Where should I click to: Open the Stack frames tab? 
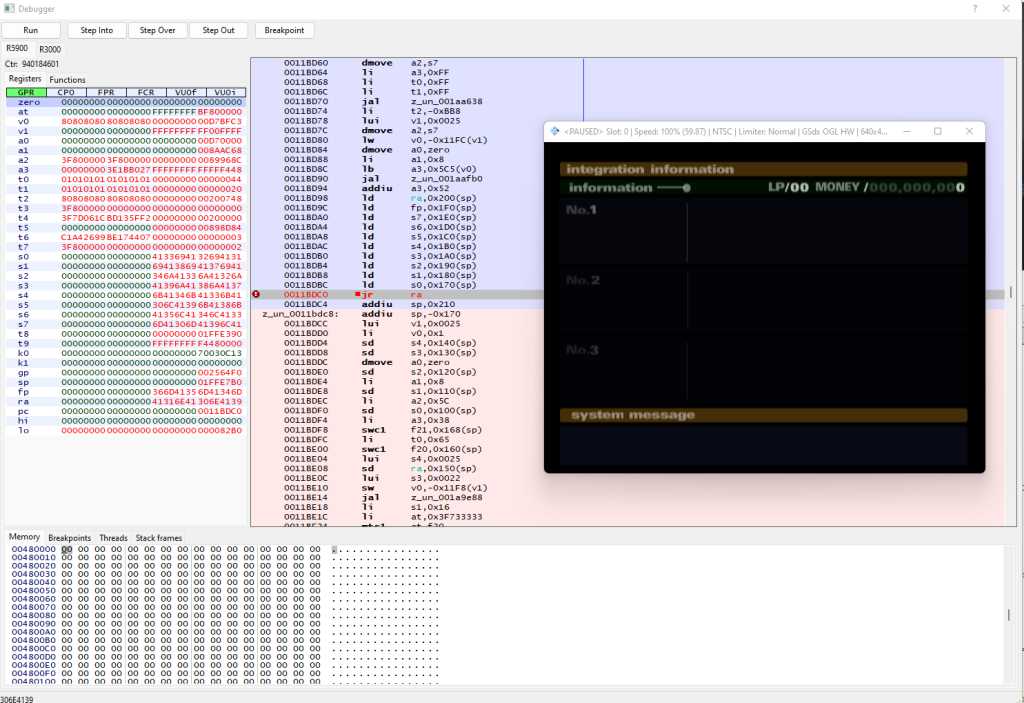(x=159, y=538)
